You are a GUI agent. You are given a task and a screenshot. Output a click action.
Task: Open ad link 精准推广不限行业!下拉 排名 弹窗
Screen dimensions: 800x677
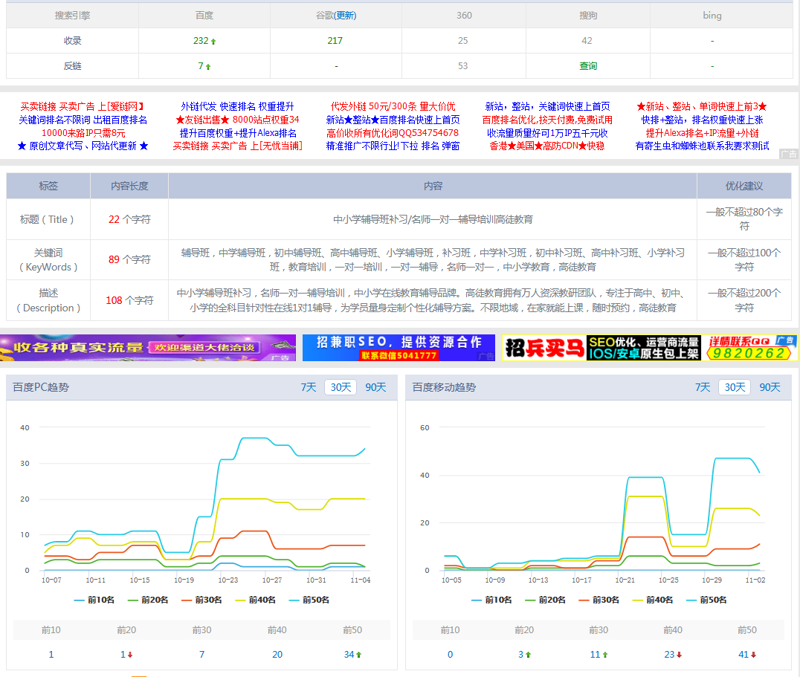[393, 146]
